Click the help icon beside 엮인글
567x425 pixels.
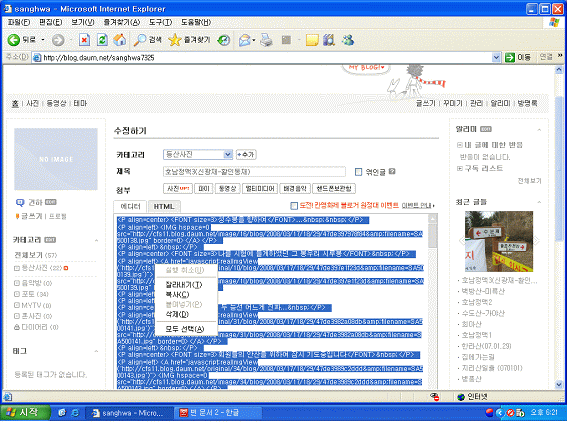pos(392,171)
